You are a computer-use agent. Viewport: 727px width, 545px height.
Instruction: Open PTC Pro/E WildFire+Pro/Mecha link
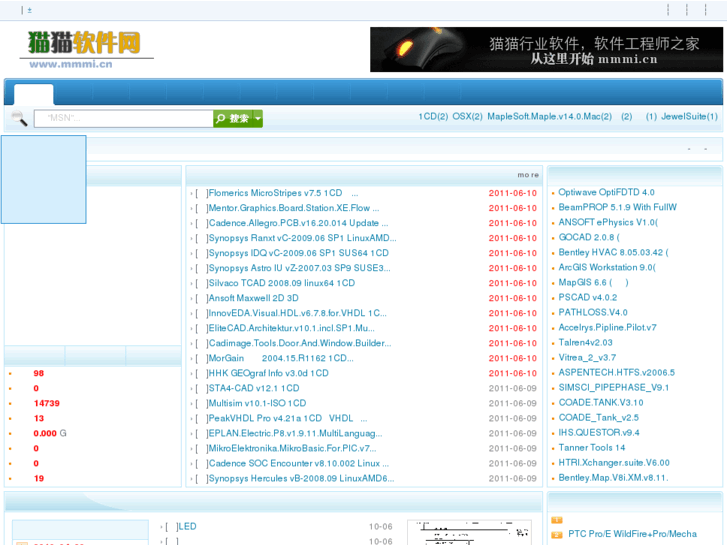[632, 534]
